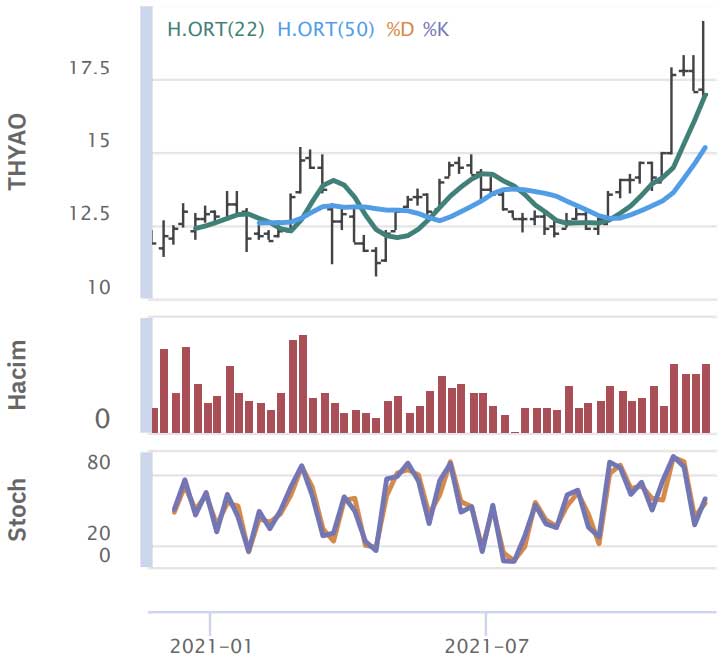The image size is (728, 659).
Task: Click the 15 price axis label
Action: point(98,141)
